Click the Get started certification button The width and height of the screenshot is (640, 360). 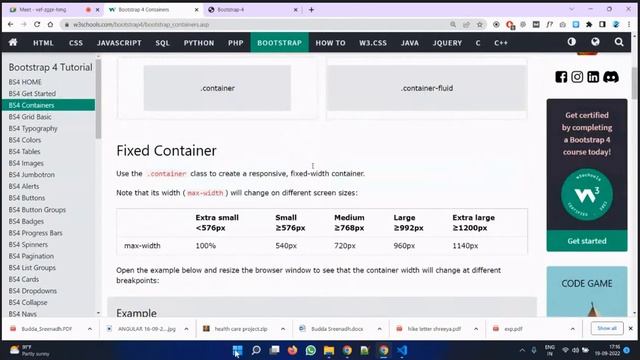click(x=587, y=241)
